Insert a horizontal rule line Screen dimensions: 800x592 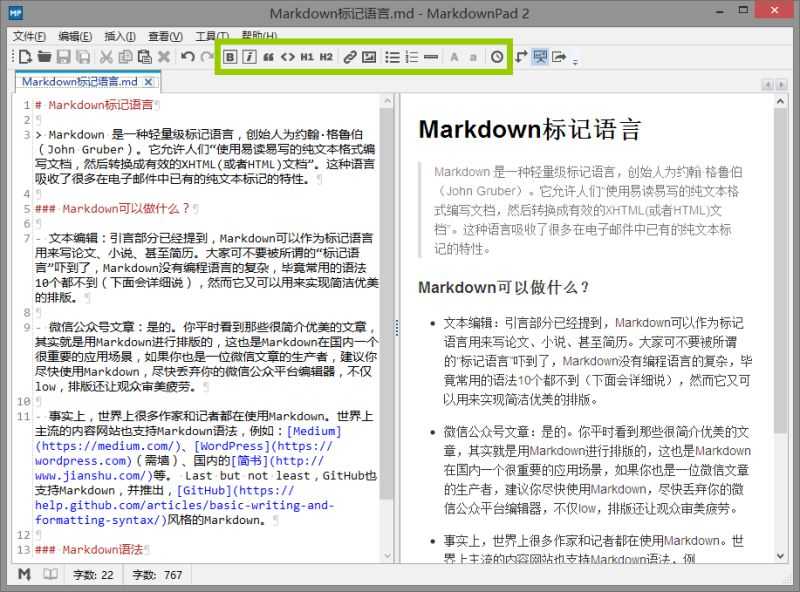(x=431, y=57)
